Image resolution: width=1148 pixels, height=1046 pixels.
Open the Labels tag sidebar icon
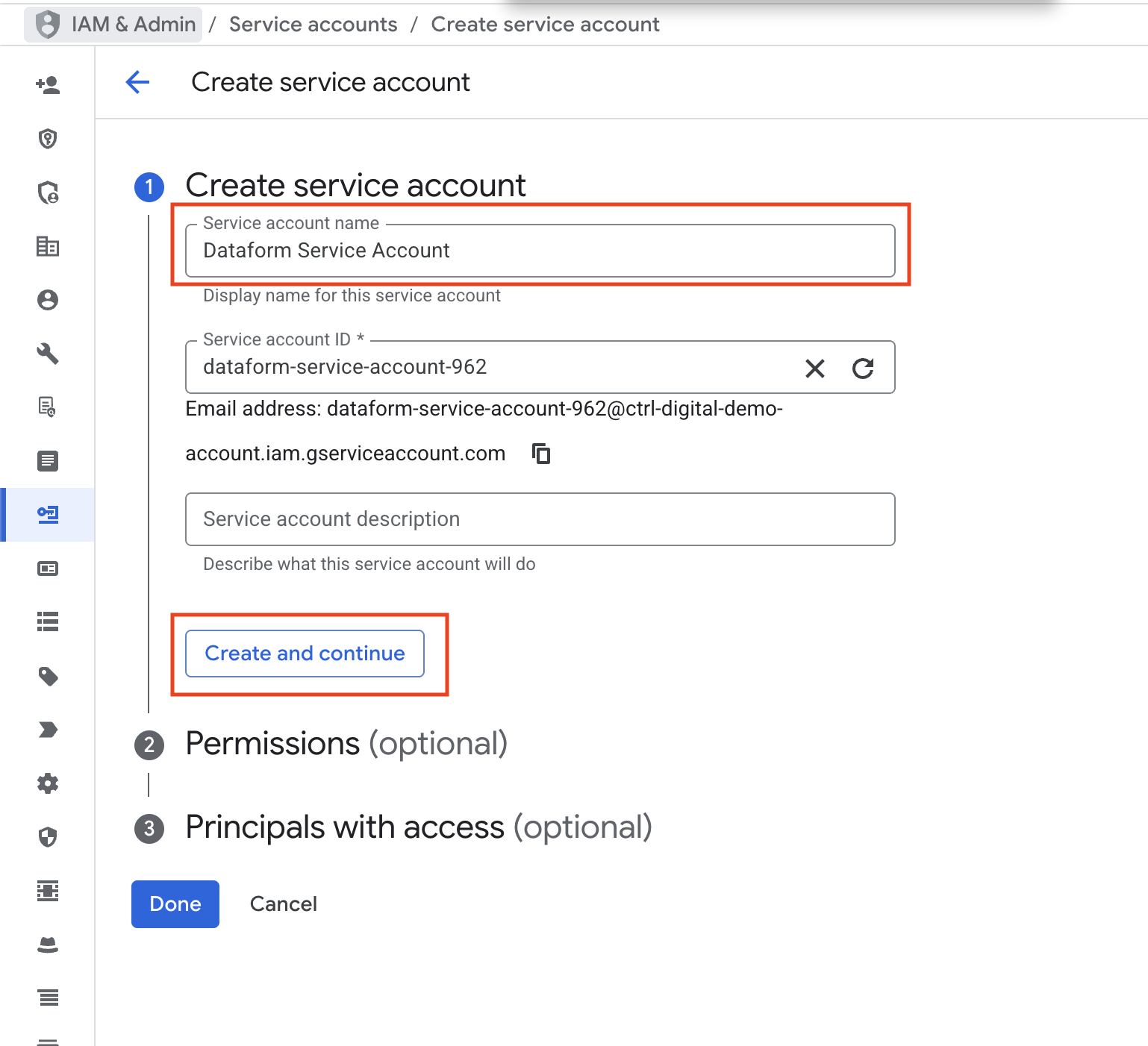point(48,676)
